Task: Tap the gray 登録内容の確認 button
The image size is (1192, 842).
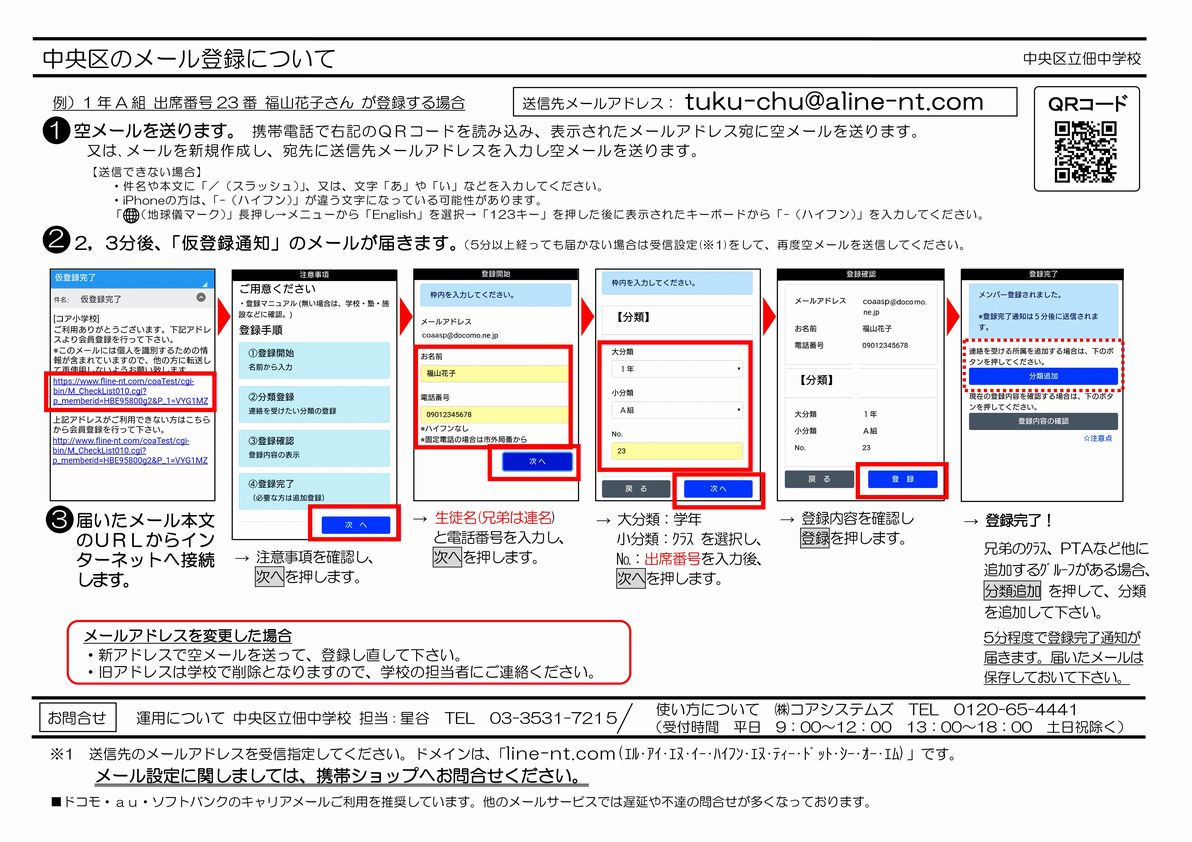Action: click(x=1043, y=421)
